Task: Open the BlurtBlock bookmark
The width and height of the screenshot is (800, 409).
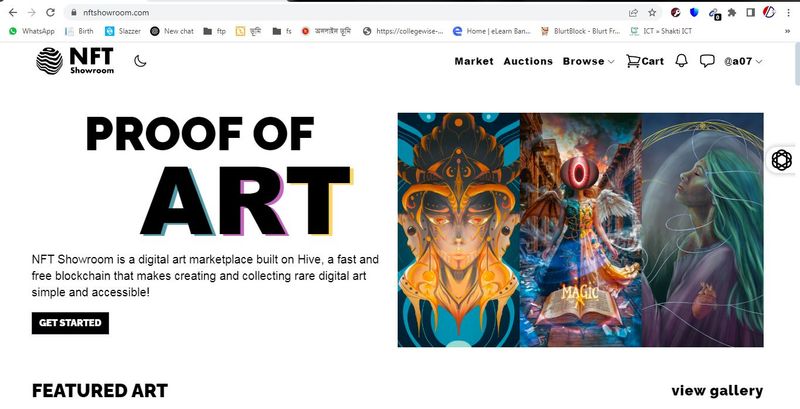Action: tap(581, 31)
